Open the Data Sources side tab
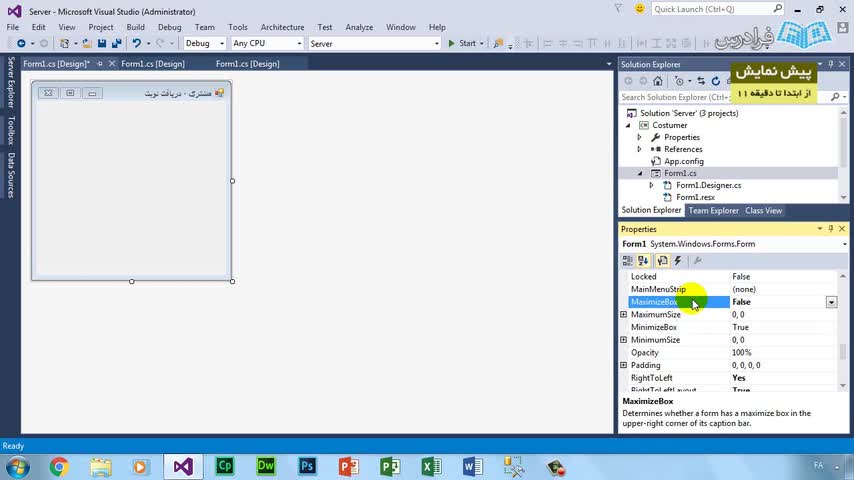 point(11,175)
